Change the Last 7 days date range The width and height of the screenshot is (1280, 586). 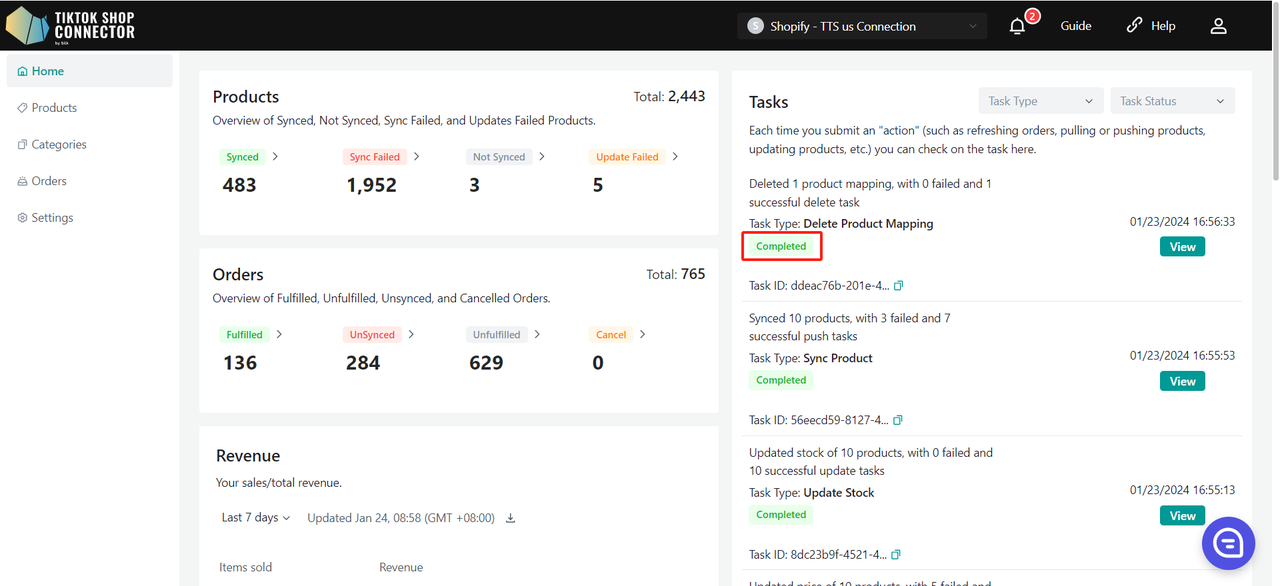pos(256,518)
